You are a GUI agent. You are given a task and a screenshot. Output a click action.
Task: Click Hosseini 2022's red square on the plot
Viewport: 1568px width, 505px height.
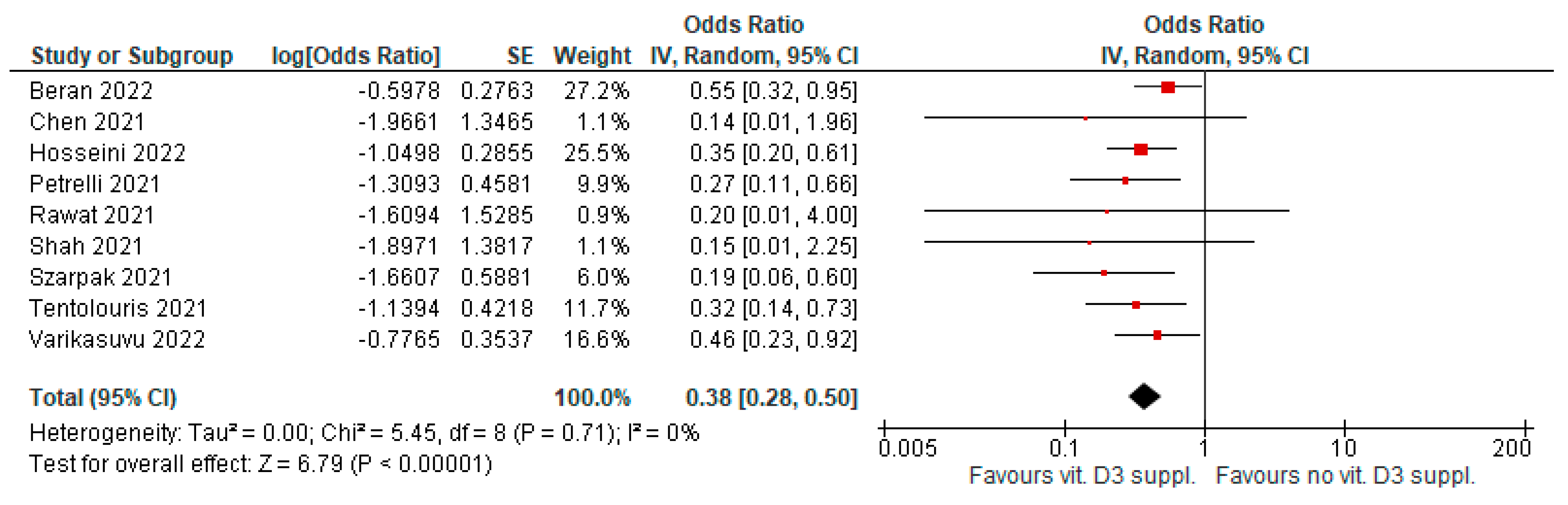(x=1141, y=149)
